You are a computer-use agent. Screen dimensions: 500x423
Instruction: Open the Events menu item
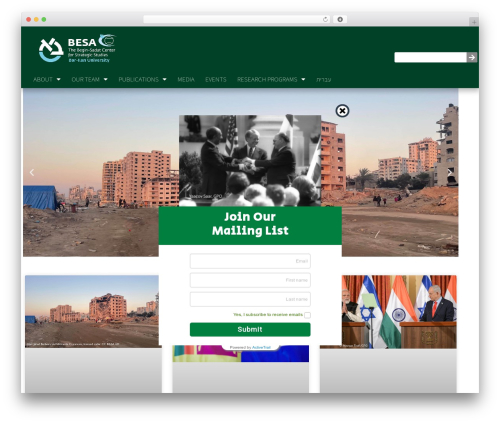pos(216,79)
